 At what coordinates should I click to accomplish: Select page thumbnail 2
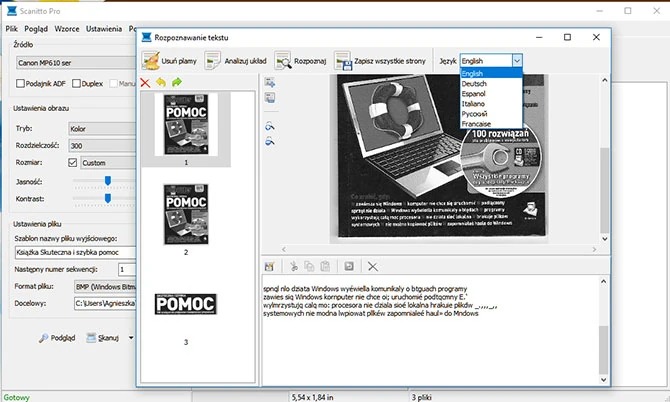(186, 214)
